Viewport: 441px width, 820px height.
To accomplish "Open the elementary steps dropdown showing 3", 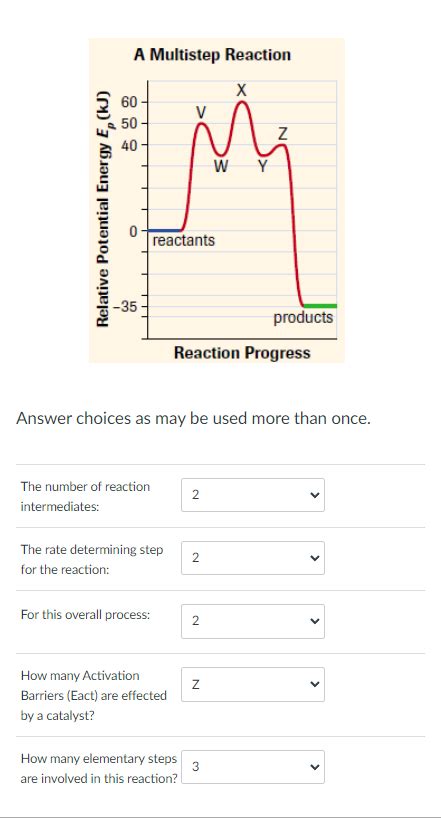I will click(253, 767).
